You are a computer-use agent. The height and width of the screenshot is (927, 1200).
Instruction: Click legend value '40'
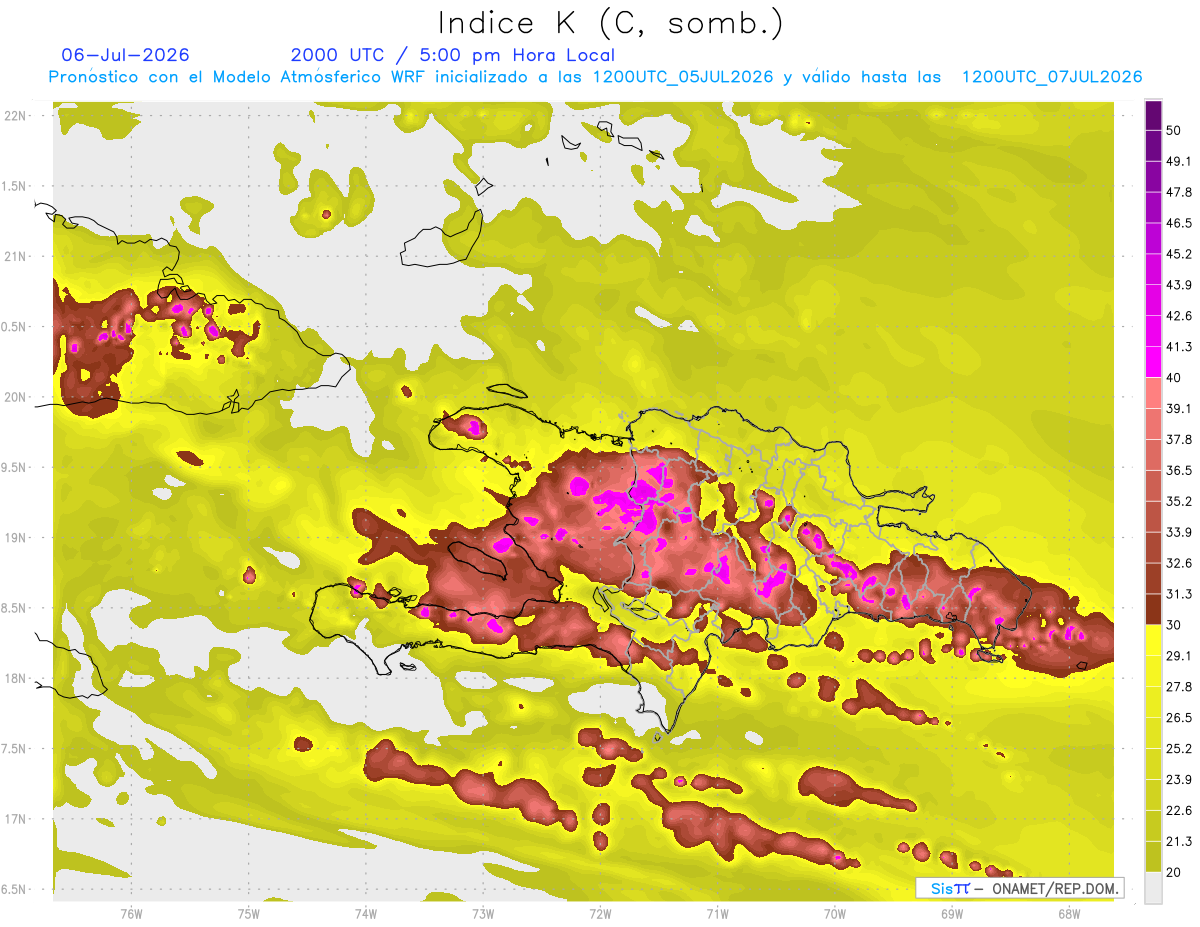tap(1175, 378)
